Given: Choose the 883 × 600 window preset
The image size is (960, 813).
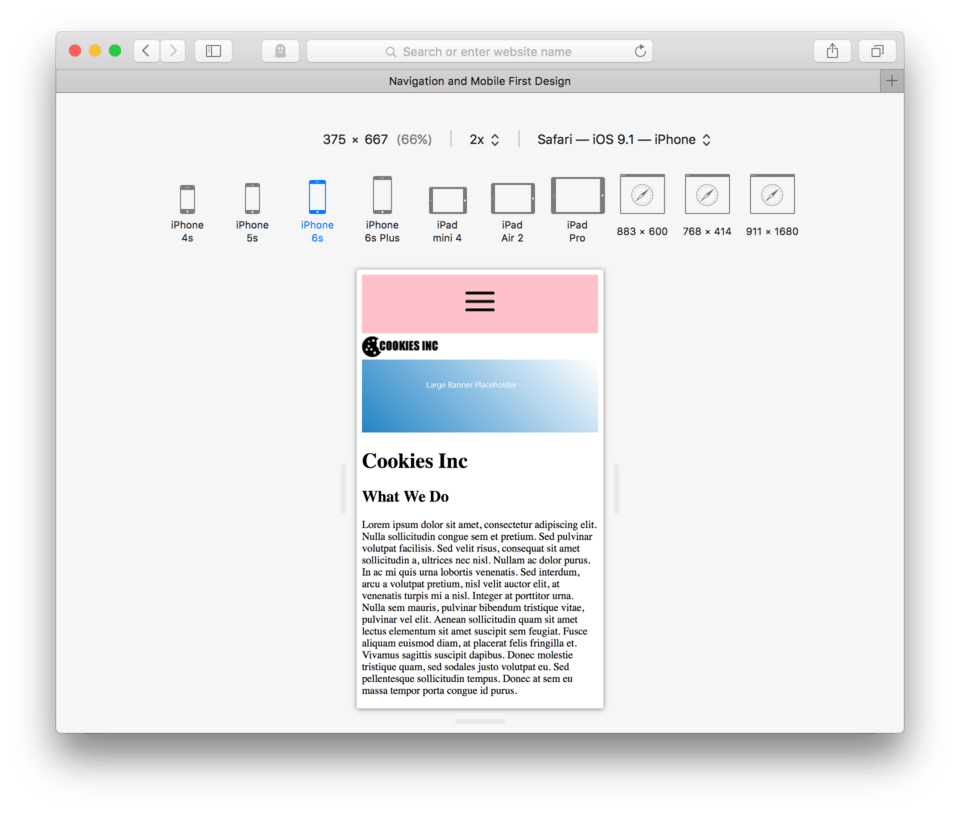Looking at the screenshot, I should [642, 206].
